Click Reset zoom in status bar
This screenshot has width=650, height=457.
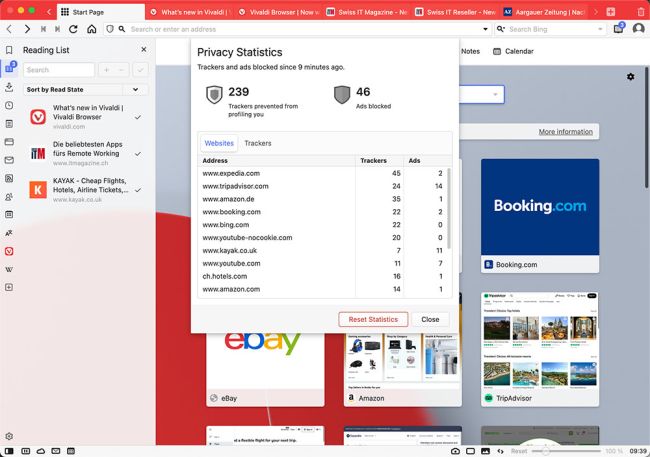point(519,451)
